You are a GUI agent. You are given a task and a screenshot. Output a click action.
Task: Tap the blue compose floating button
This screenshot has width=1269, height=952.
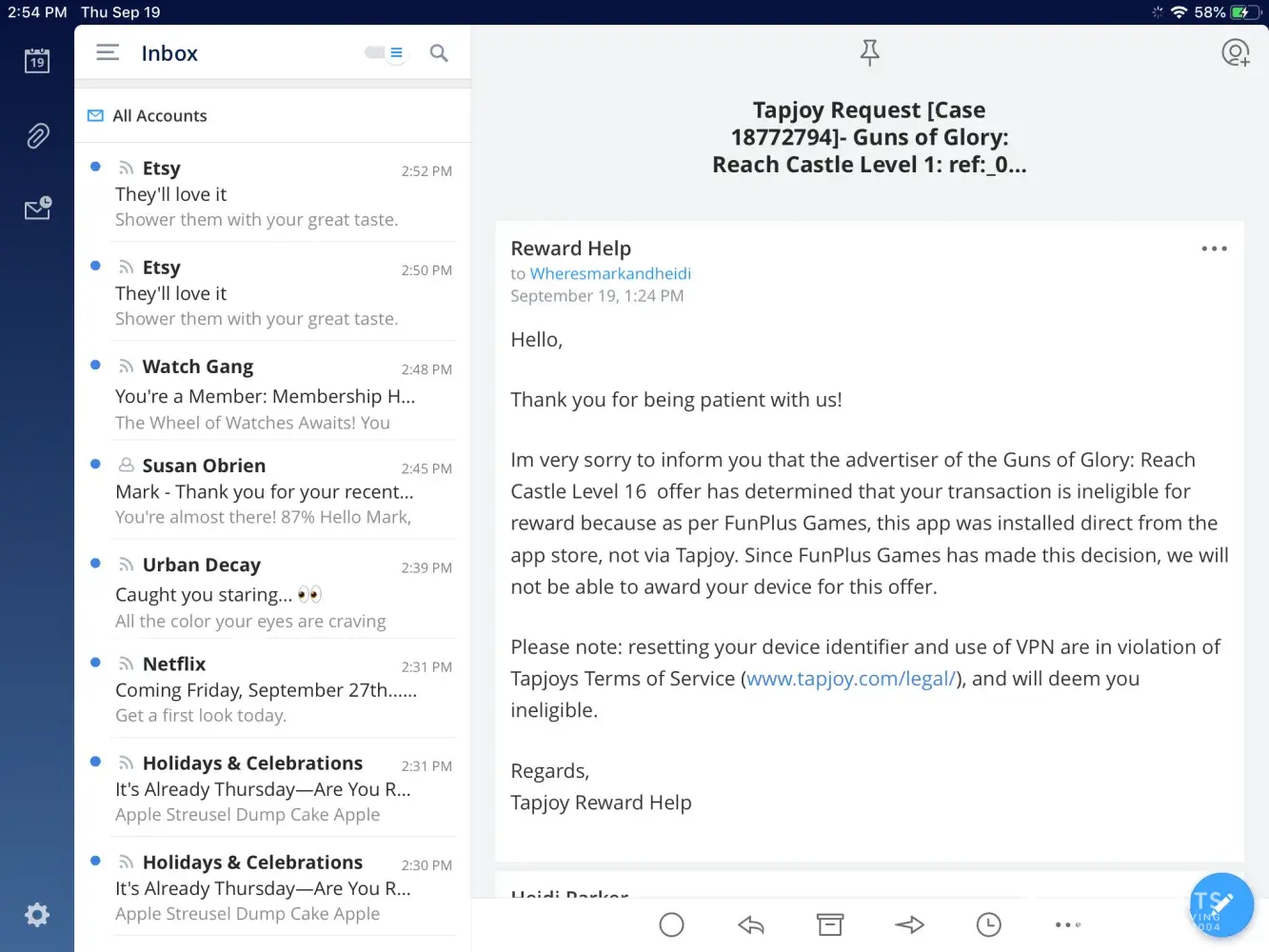tap(1221, 904)
